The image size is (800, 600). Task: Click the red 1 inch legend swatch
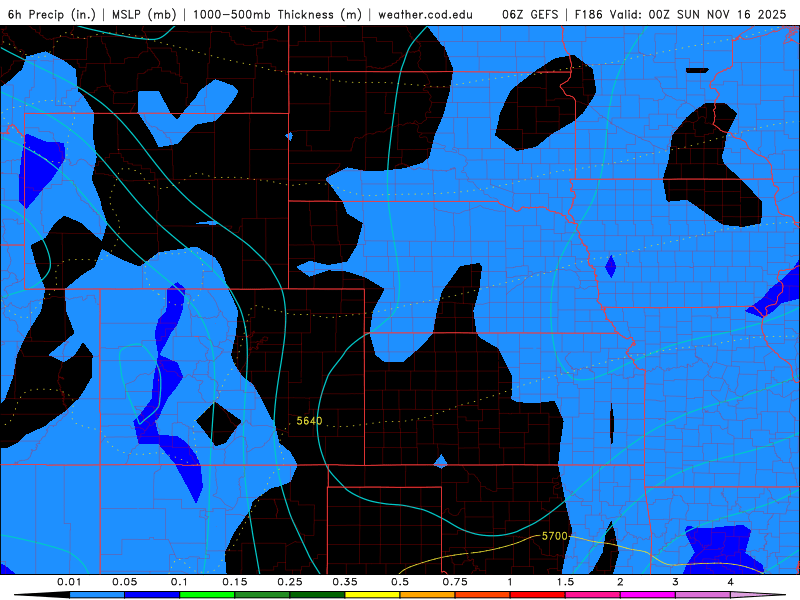pyautogui.click(x=538, y=595)
